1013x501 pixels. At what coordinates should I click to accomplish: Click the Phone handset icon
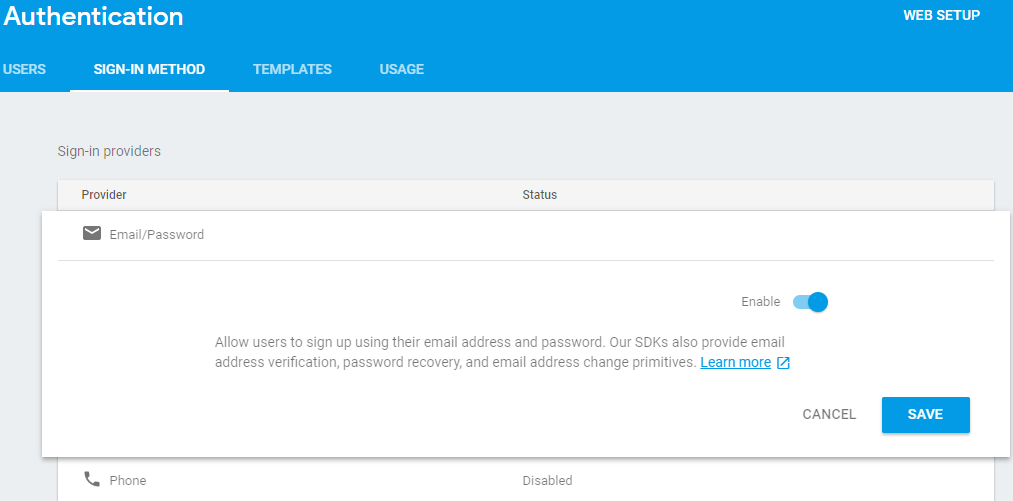pos(92,479)
